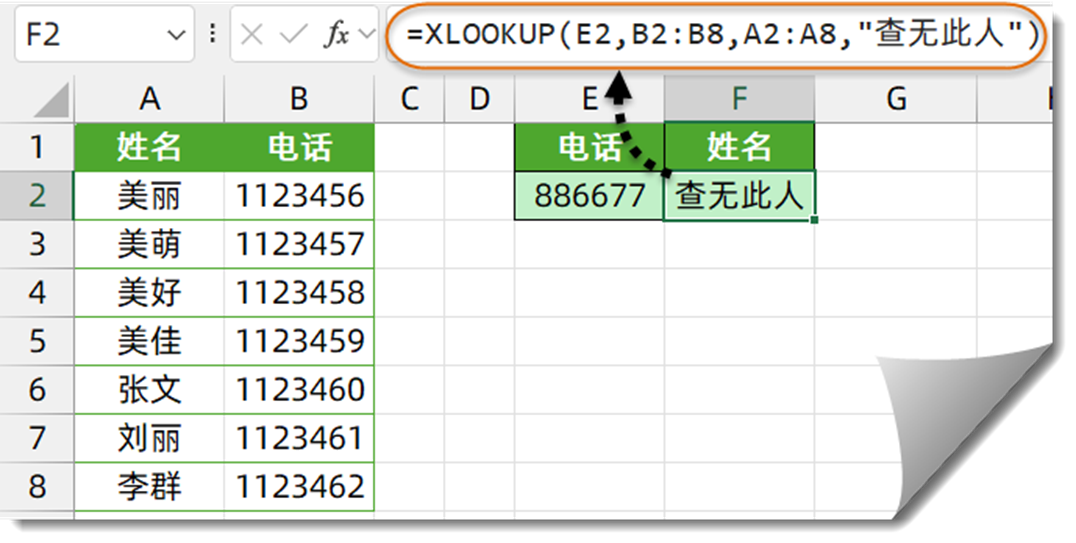Click the formula bar XLOOKUP text

[723, 34]
